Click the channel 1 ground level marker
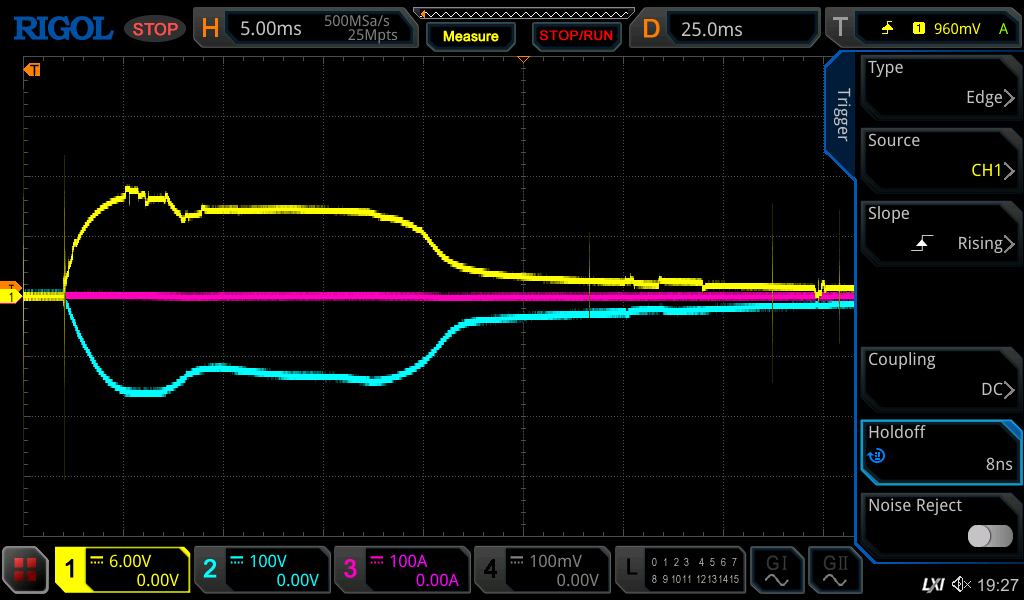The image size is (1024, 600). pos(11,296)
